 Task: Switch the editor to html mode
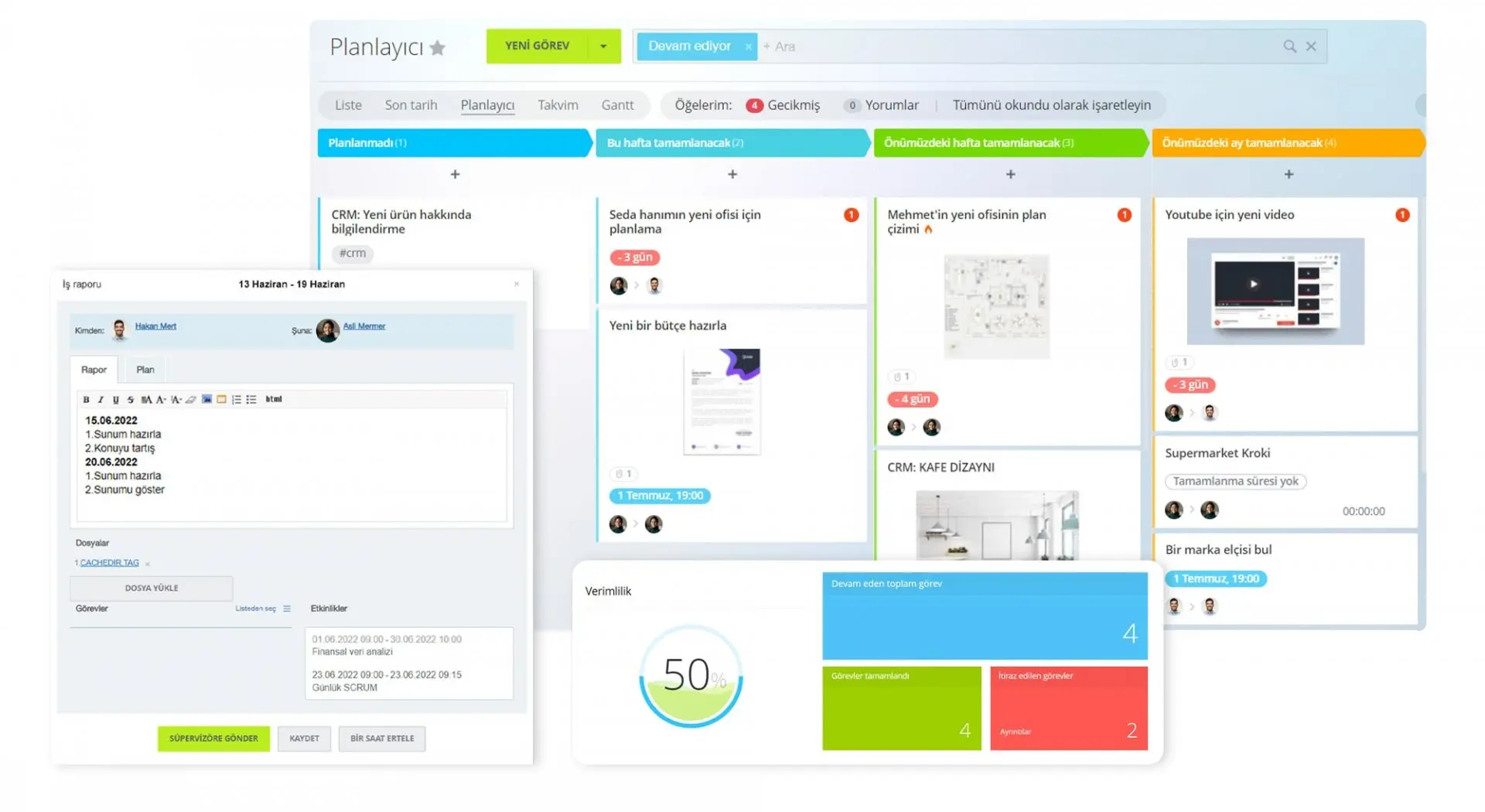coord(274,400)
